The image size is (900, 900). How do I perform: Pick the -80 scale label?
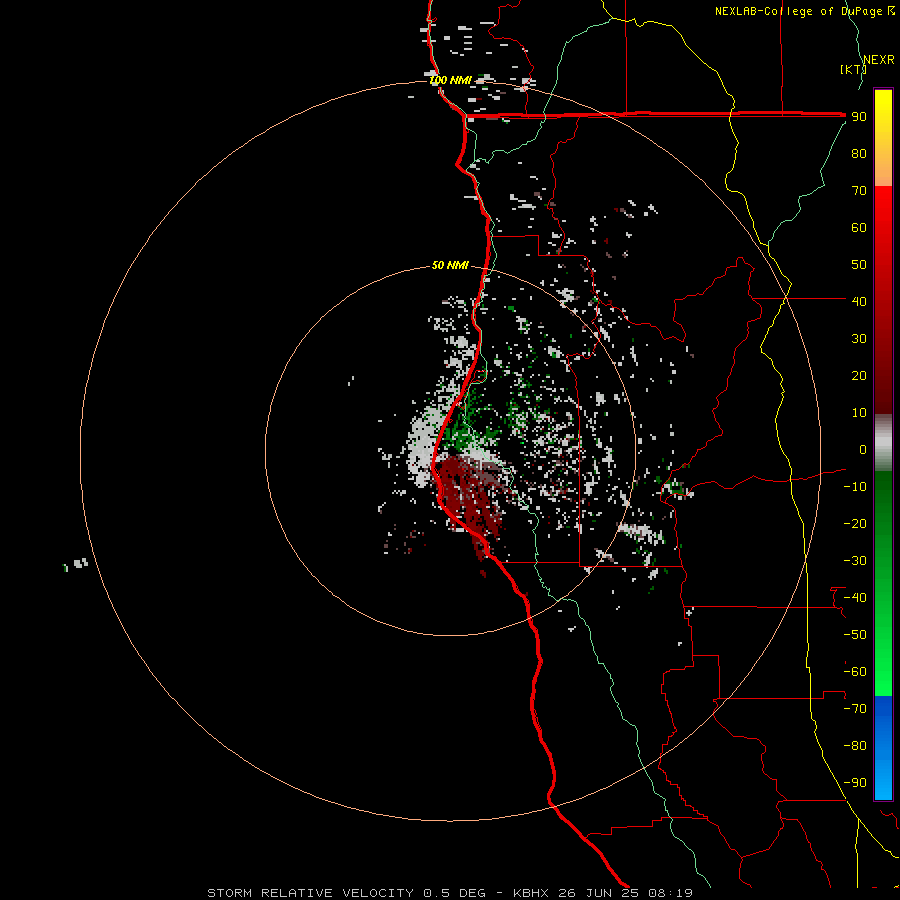(x=855, y=746)
